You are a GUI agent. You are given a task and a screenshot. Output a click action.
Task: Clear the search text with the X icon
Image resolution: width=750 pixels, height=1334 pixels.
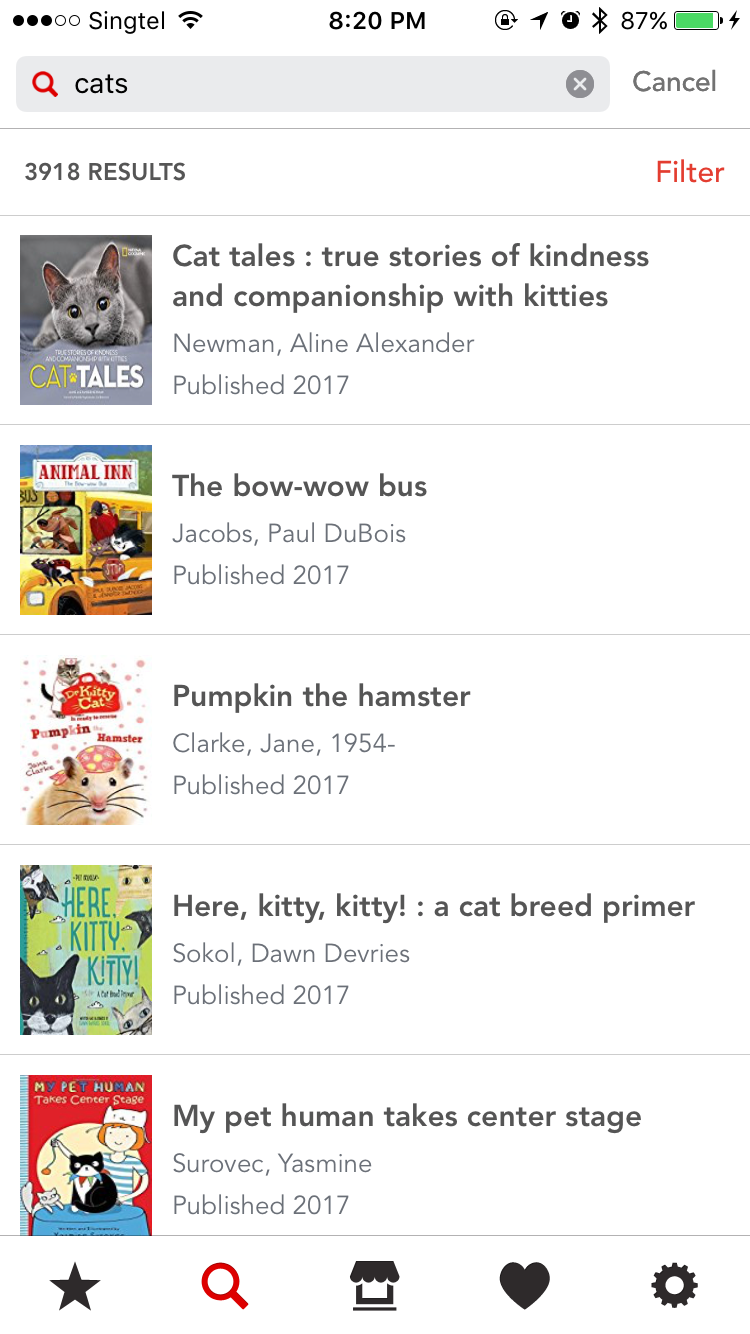(x=580, y=84)
